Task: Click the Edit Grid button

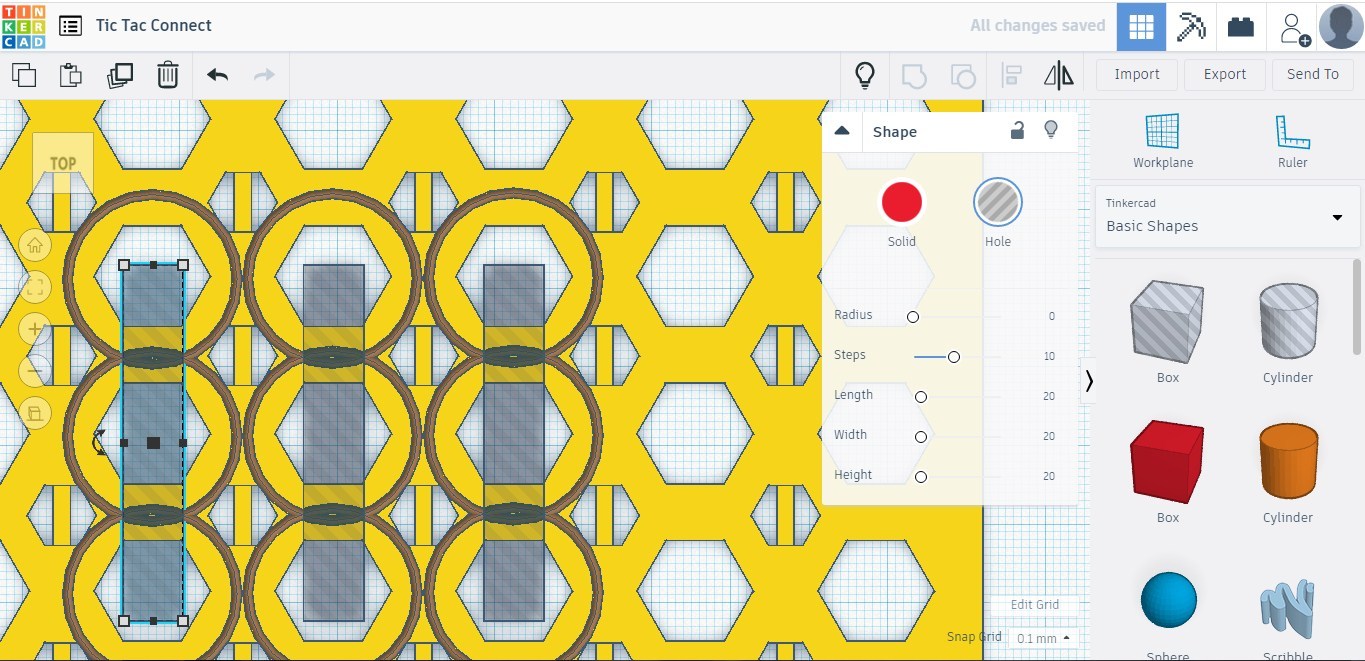Action: point(1035,604)
